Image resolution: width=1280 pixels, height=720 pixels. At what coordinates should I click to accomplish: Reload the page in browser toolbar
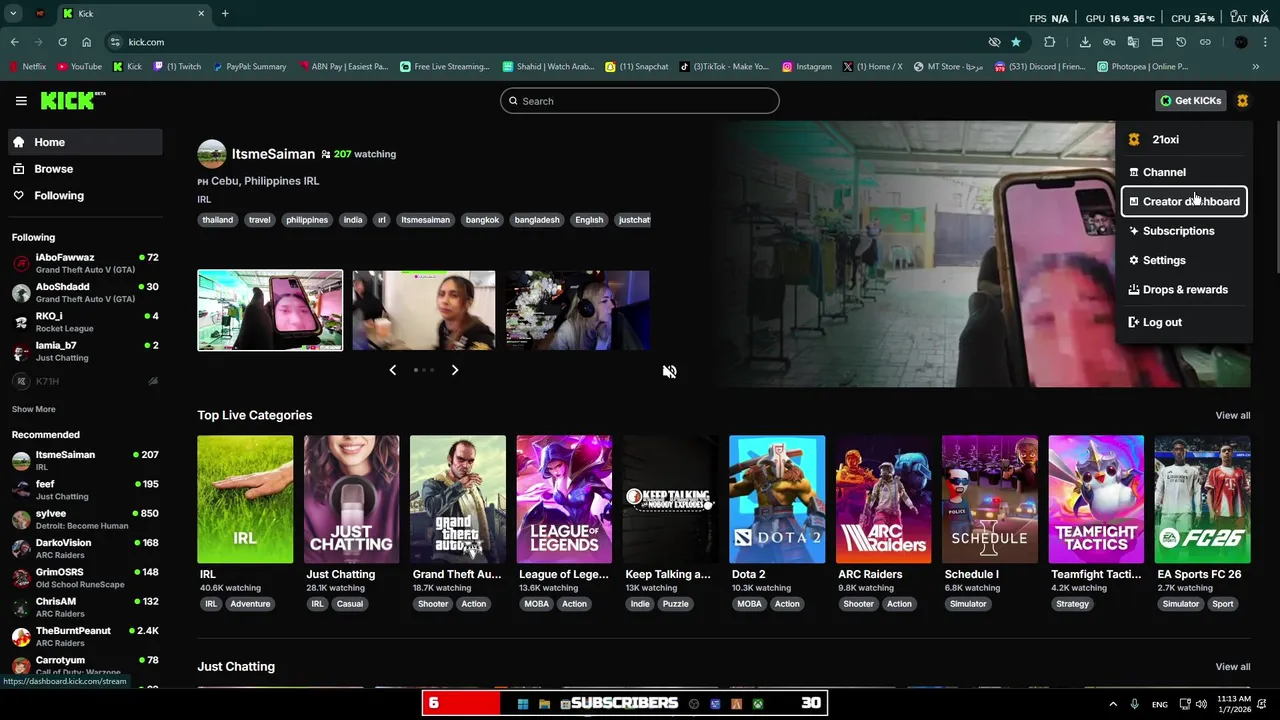62,42
